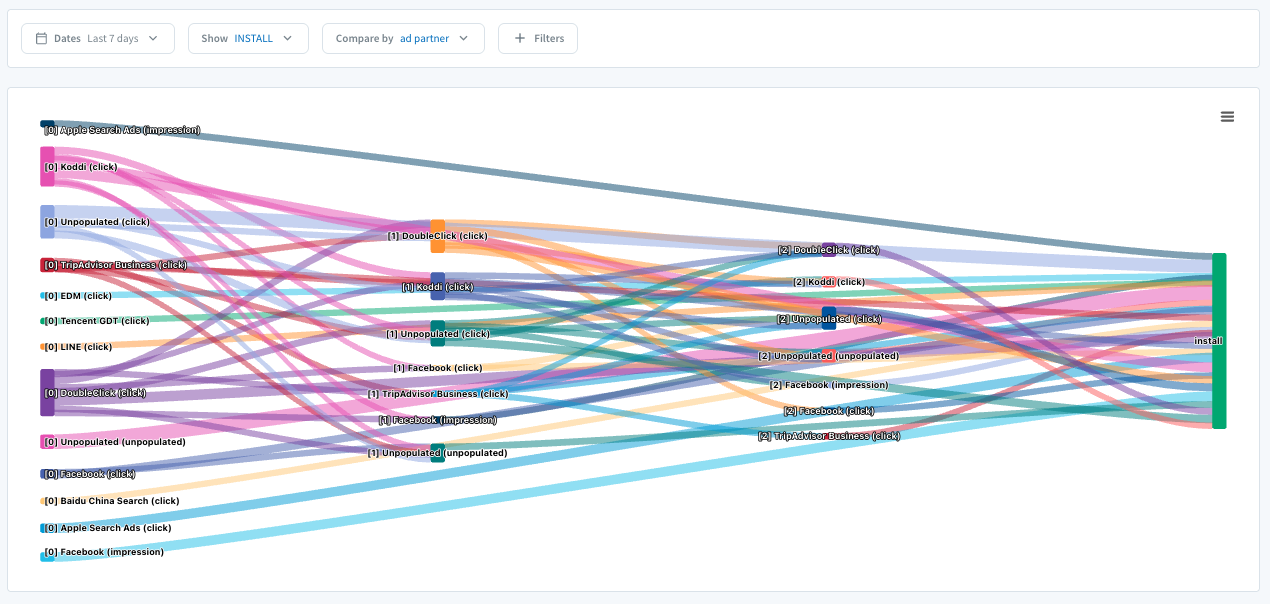
Task: Select the [1] Koddi (click) node
Action: click(437, 286)
